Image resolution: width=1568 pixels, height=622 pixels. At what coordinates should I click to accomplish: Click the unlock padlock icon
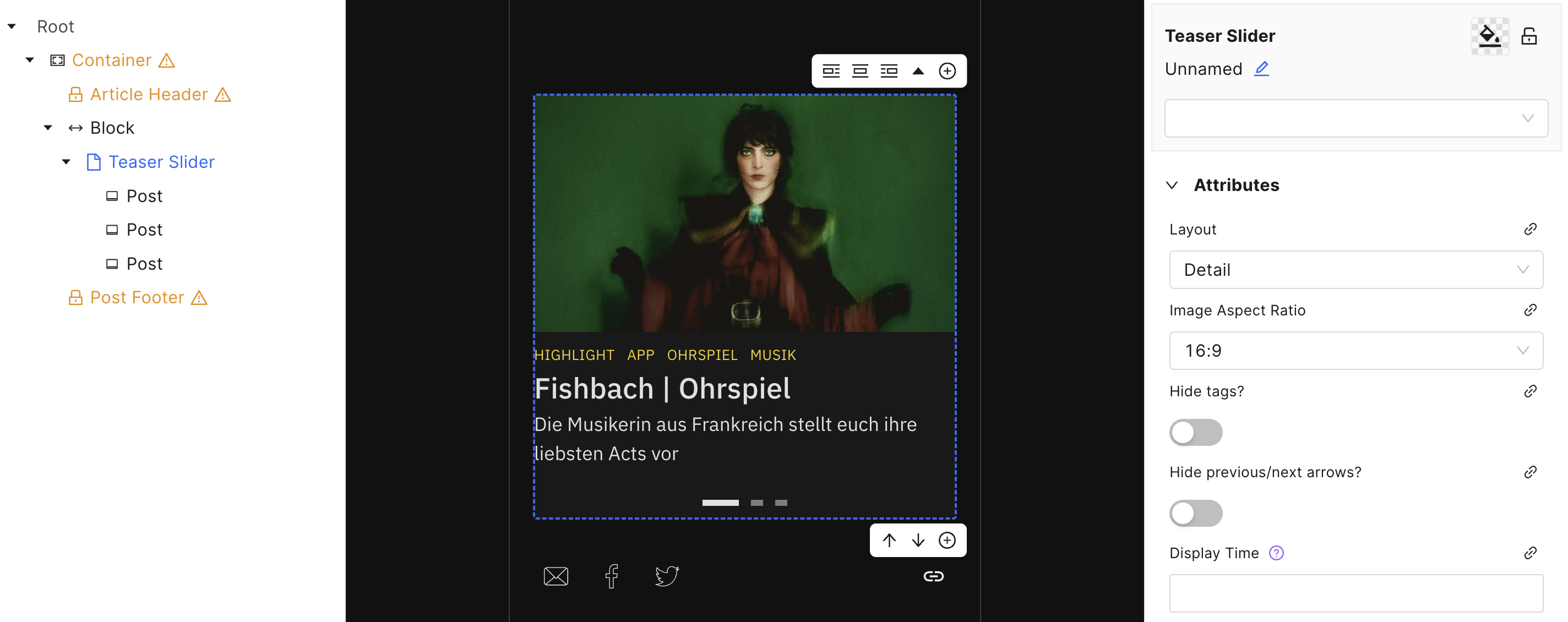tap(1529, 36)
